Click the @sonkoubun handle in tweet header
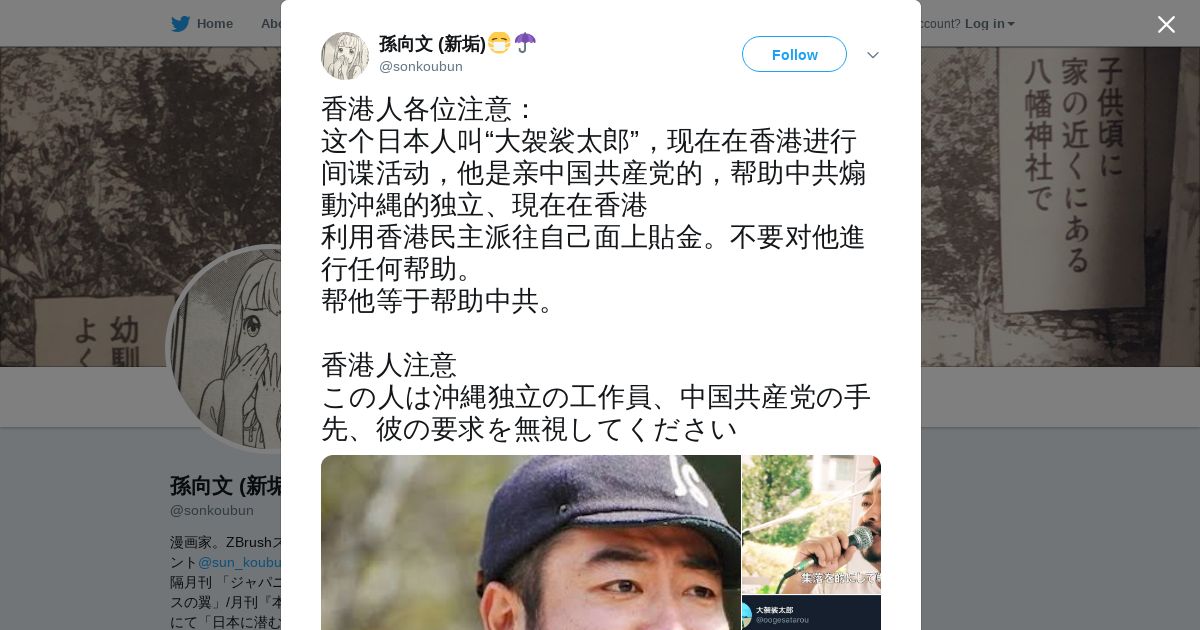The image size is (1200, 630). pos(421,66)
